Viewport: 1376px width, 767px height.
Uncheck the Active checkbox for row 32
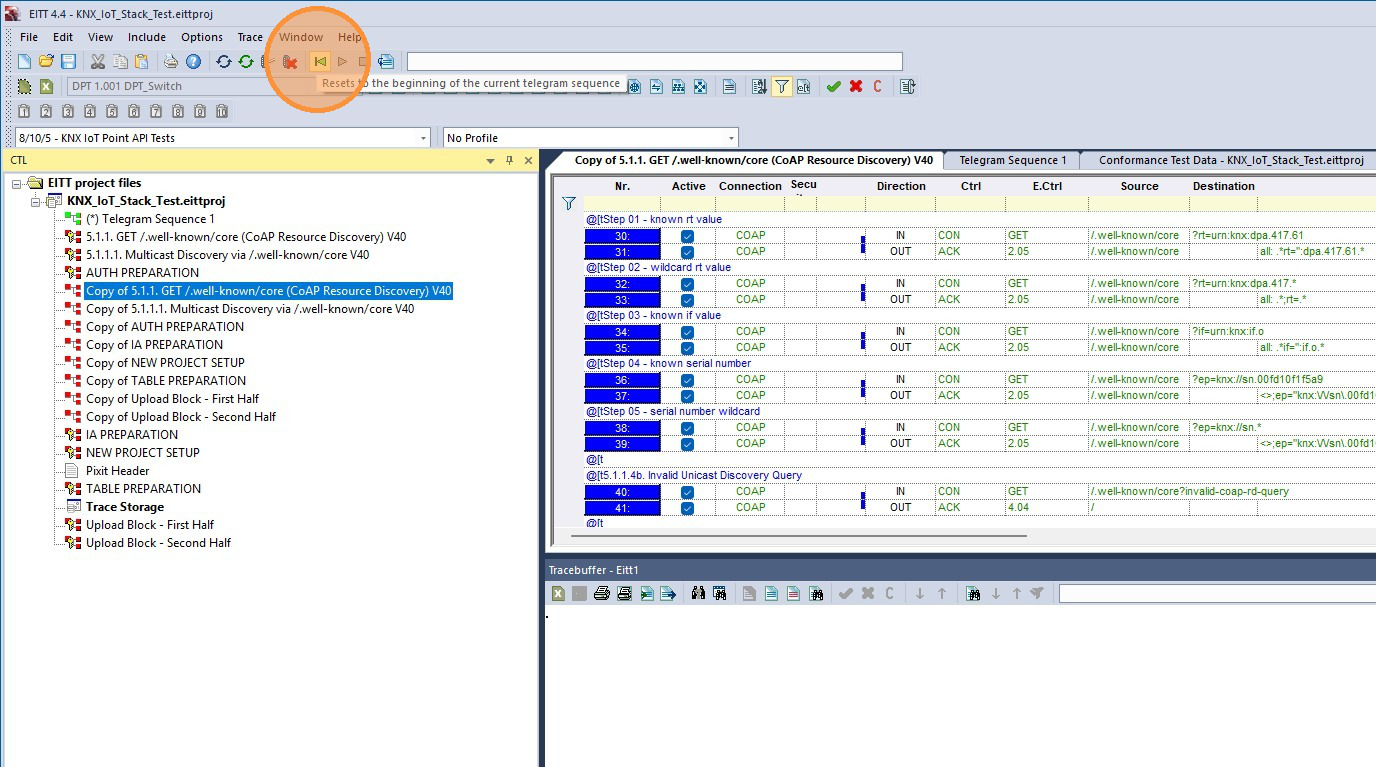click(687, 284)
